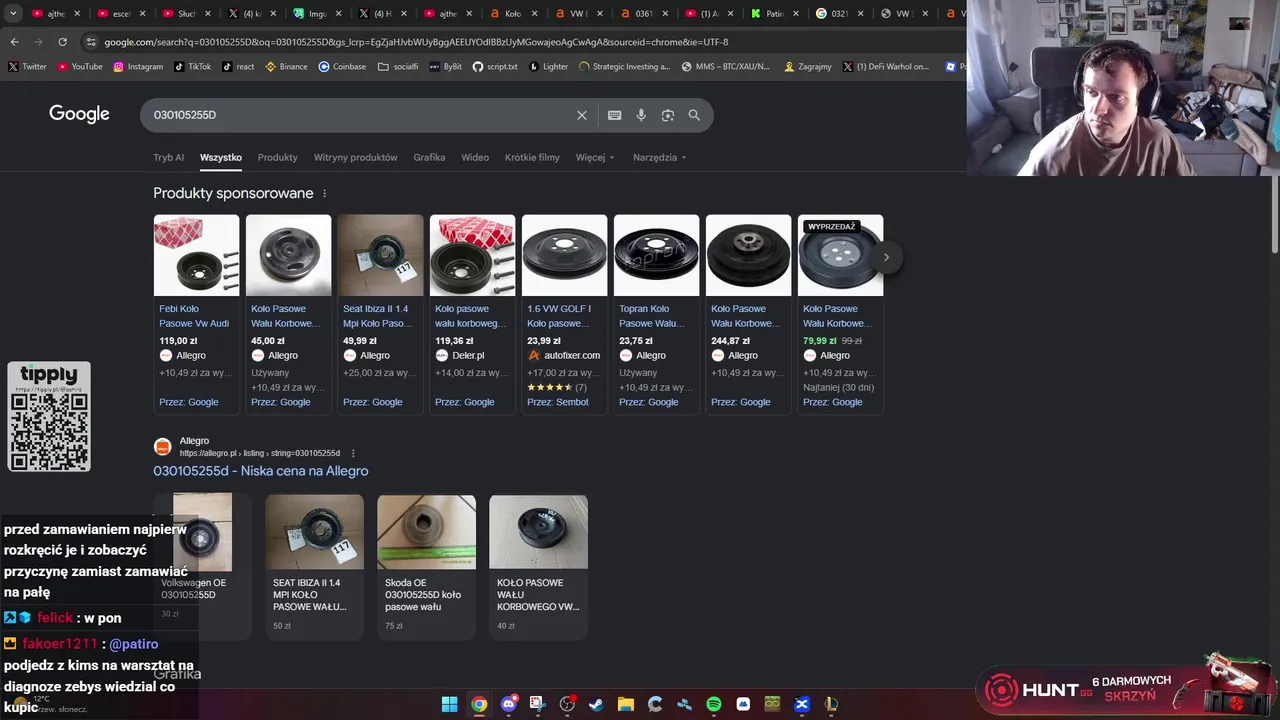The image size is (1280, 720).
Task: Open Twitter bookmark
Action: tap(27, 67)
